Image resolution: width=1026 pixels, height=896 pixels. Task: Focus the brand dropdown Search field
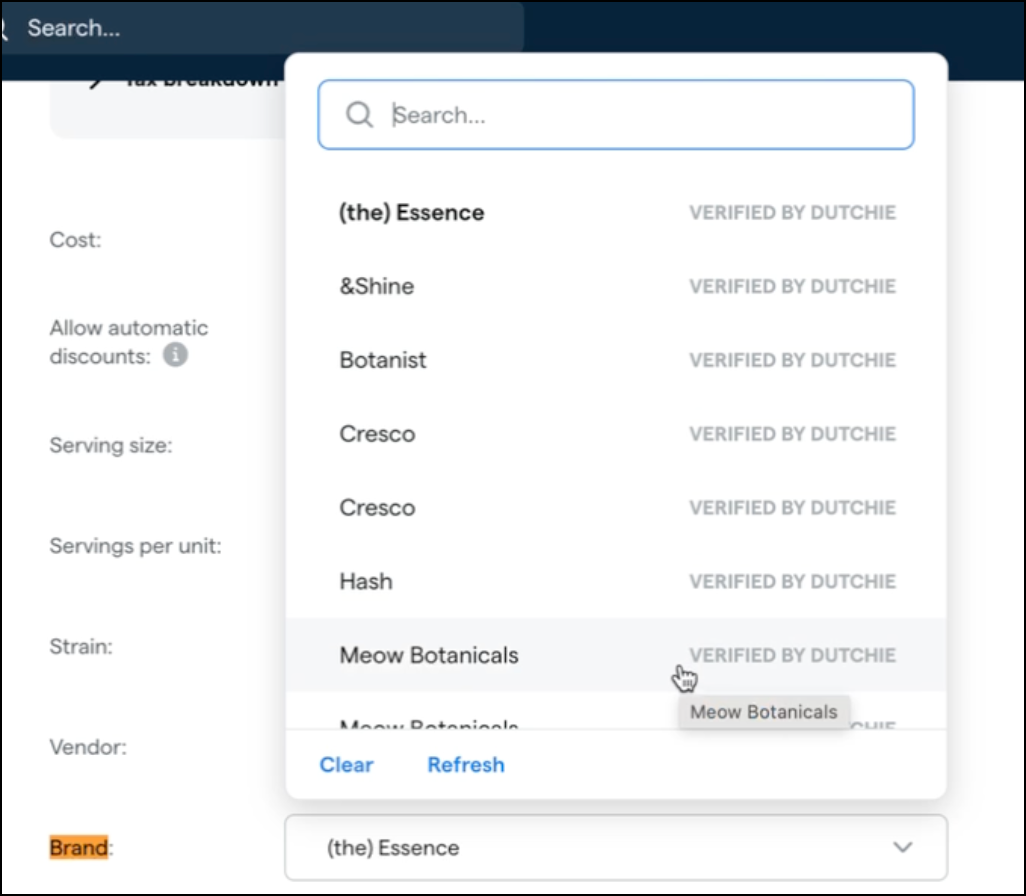point(616,115)
